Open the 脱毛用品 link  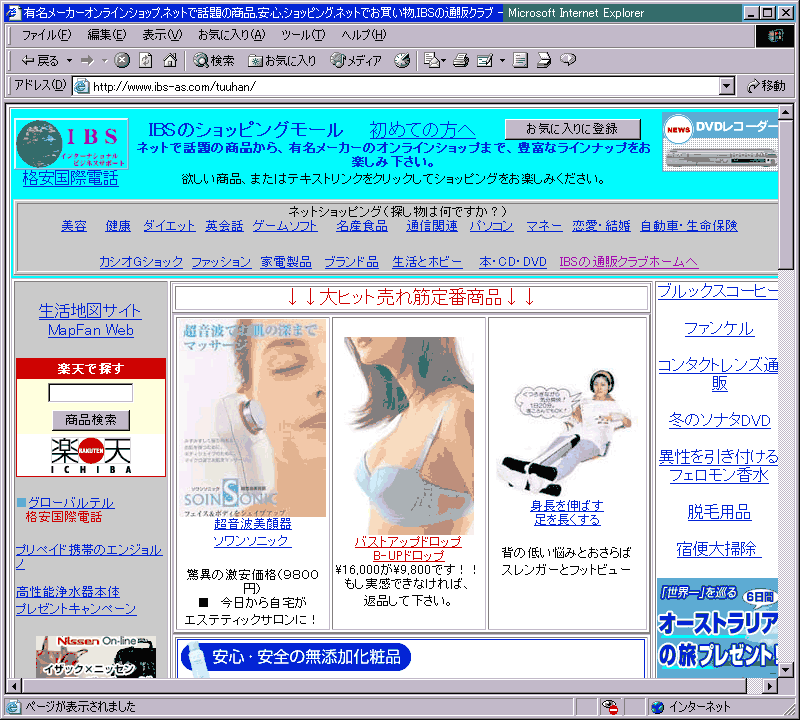pos(719,512)
